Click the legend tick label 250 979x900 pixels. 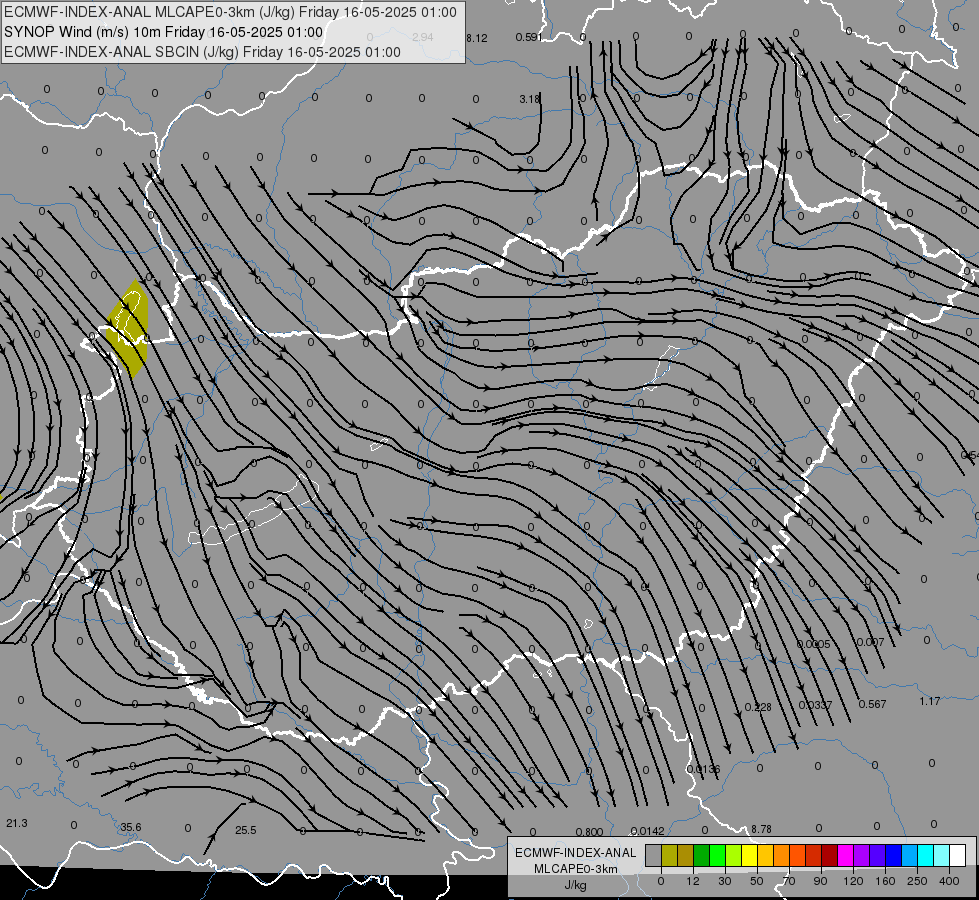[x=917, y=881]
